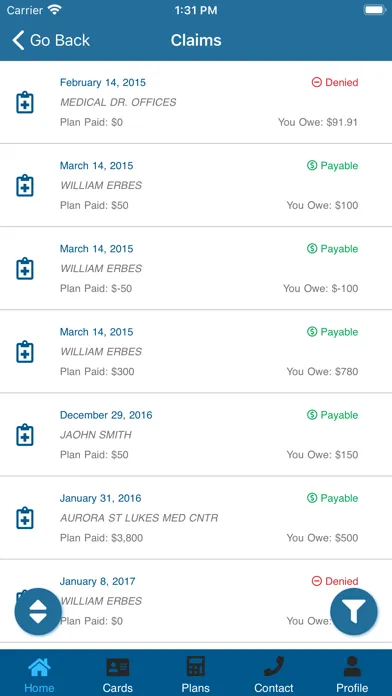Viewport: 392px width, 696px height.
Task: Tap clipboard icon of January 31, 2016 claim
Action: [25, 518]
